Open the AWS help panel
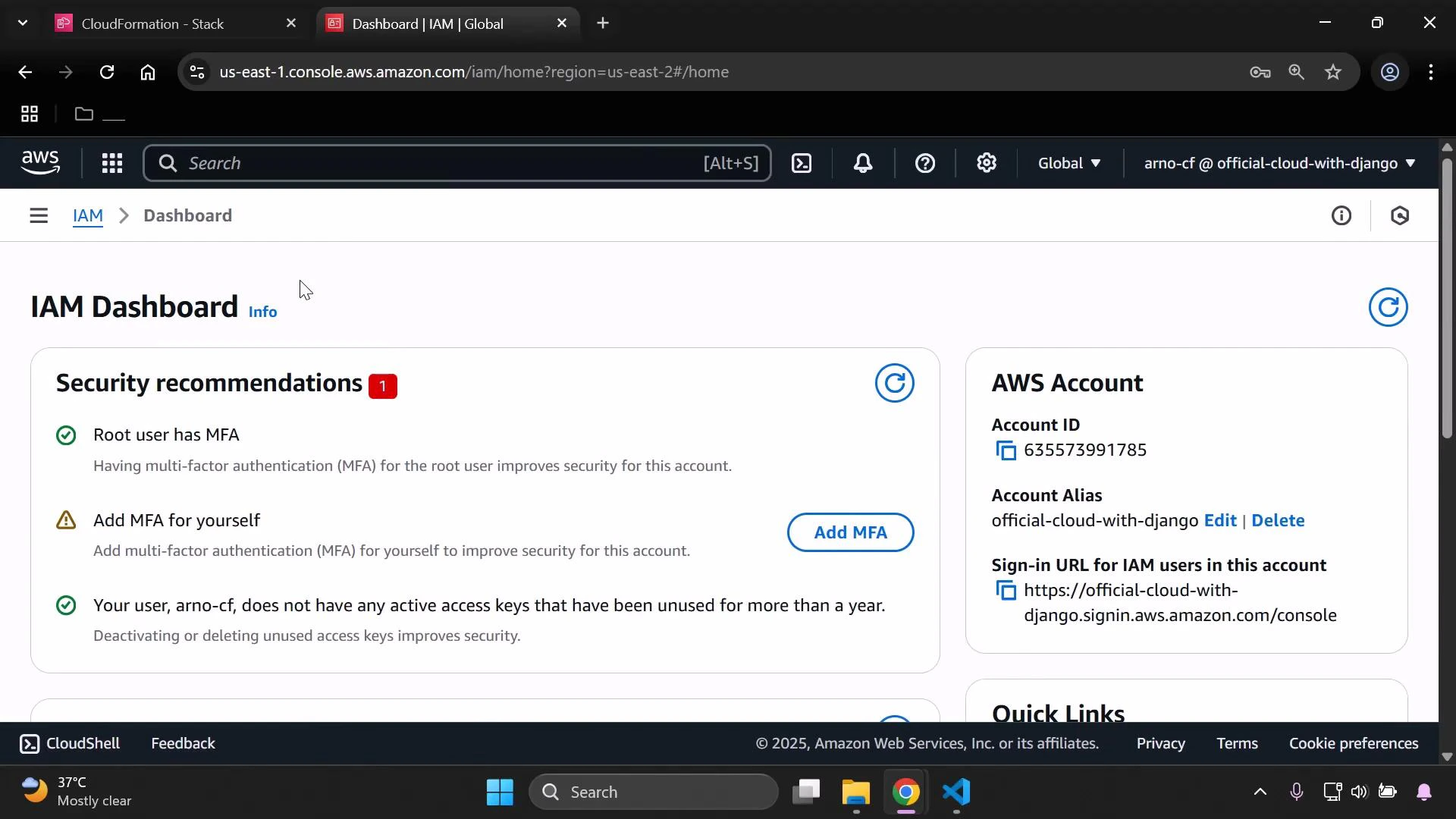This screenshot has height=819, width=1456. click(925, 163)
